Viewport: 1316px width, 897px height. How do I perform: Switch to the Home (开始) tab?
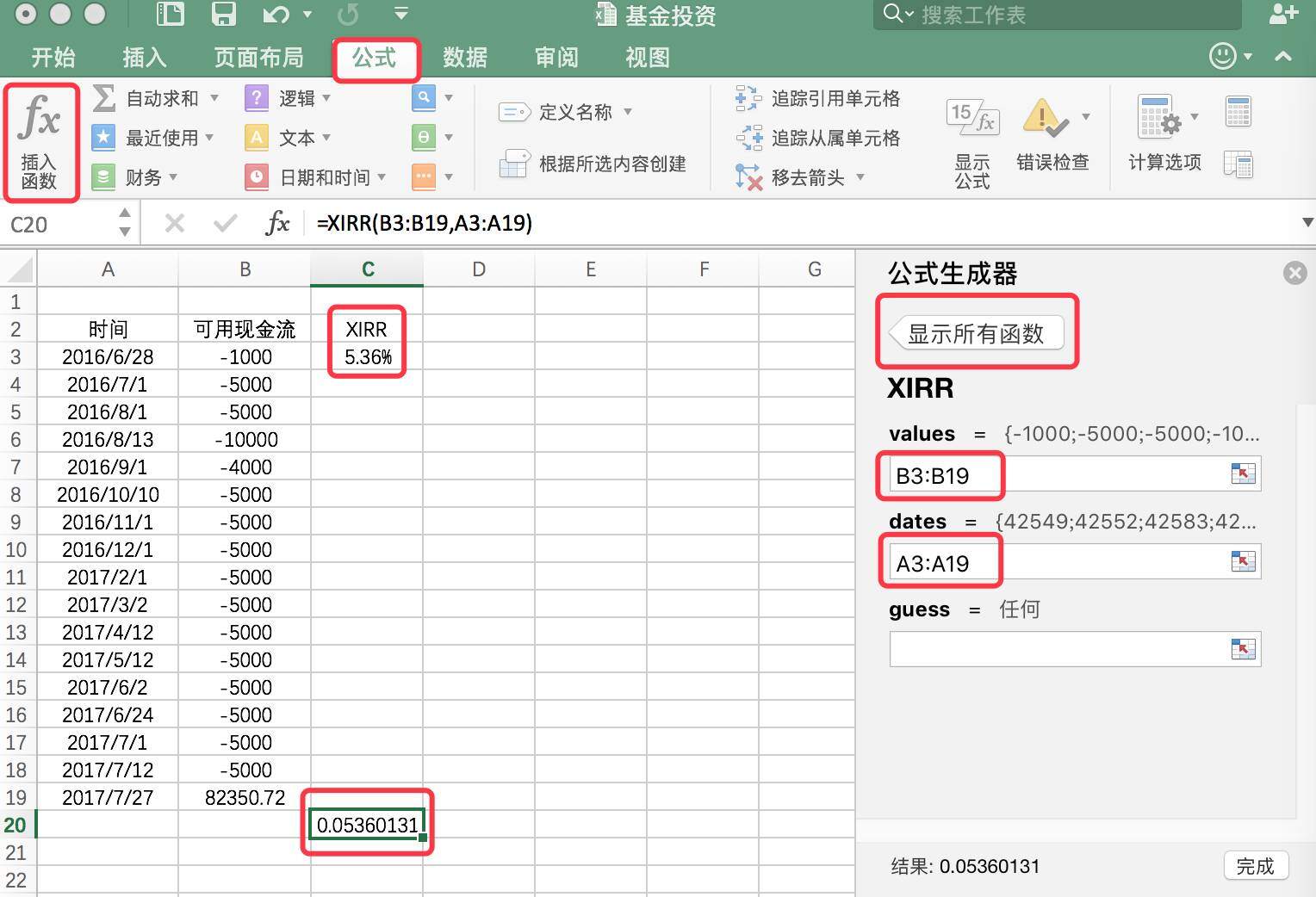tap(53, 57)
